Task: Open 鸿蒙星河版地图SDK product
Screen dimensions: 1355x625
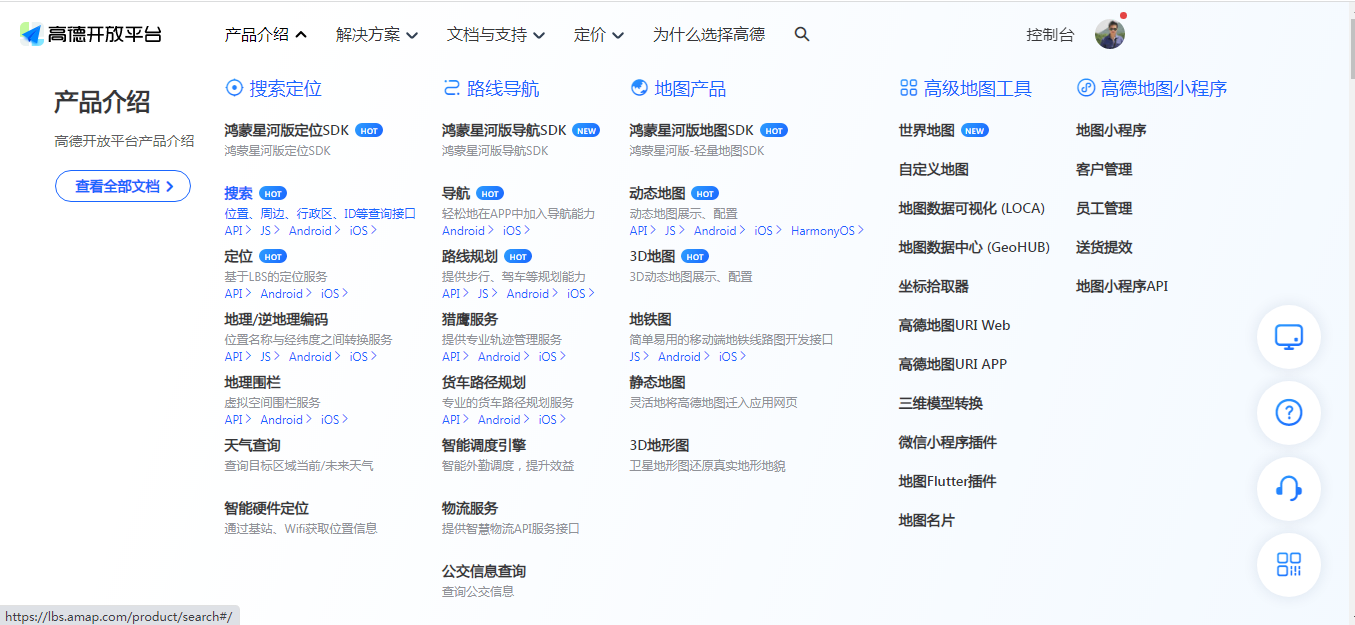Action: tap(692, 130)
